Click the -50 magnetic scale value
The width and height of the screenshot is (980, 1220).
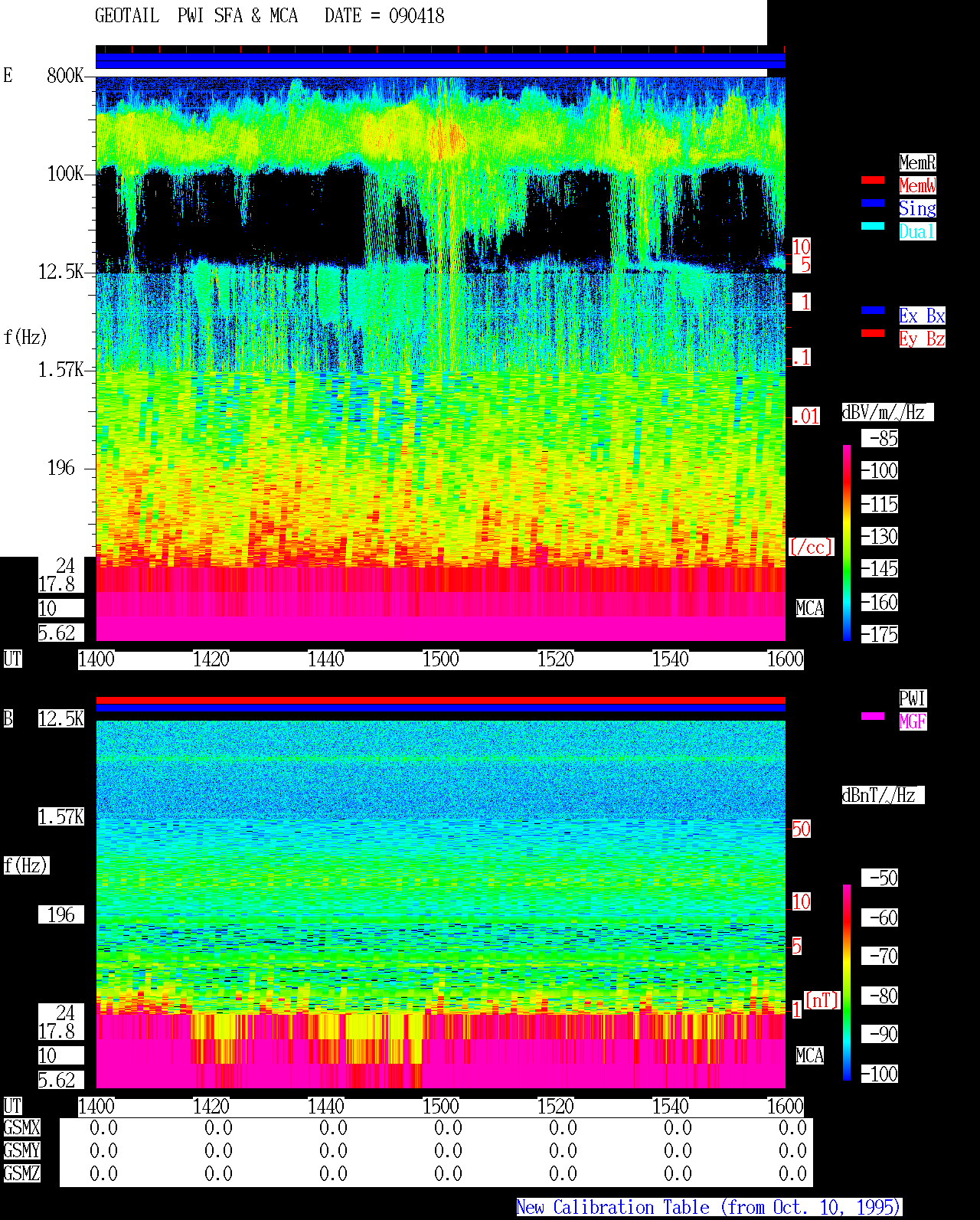click(x=880, y=878)
